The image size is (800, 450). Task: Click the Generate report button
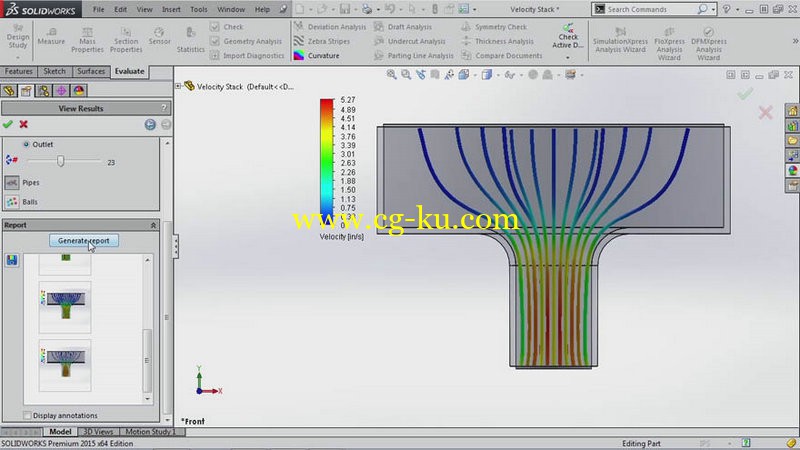pyautogui.click(x=84, y=240)
